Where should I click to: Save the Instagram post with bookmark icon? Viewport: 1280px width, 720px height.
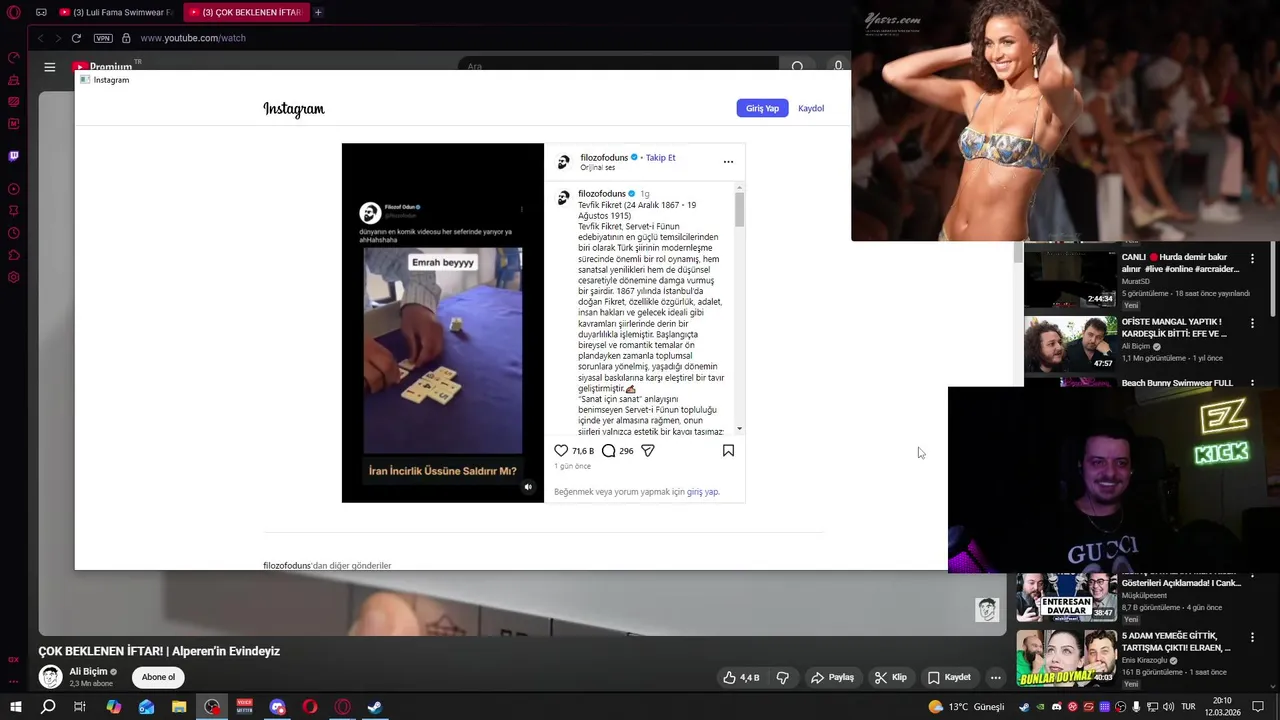pos(728,451)
